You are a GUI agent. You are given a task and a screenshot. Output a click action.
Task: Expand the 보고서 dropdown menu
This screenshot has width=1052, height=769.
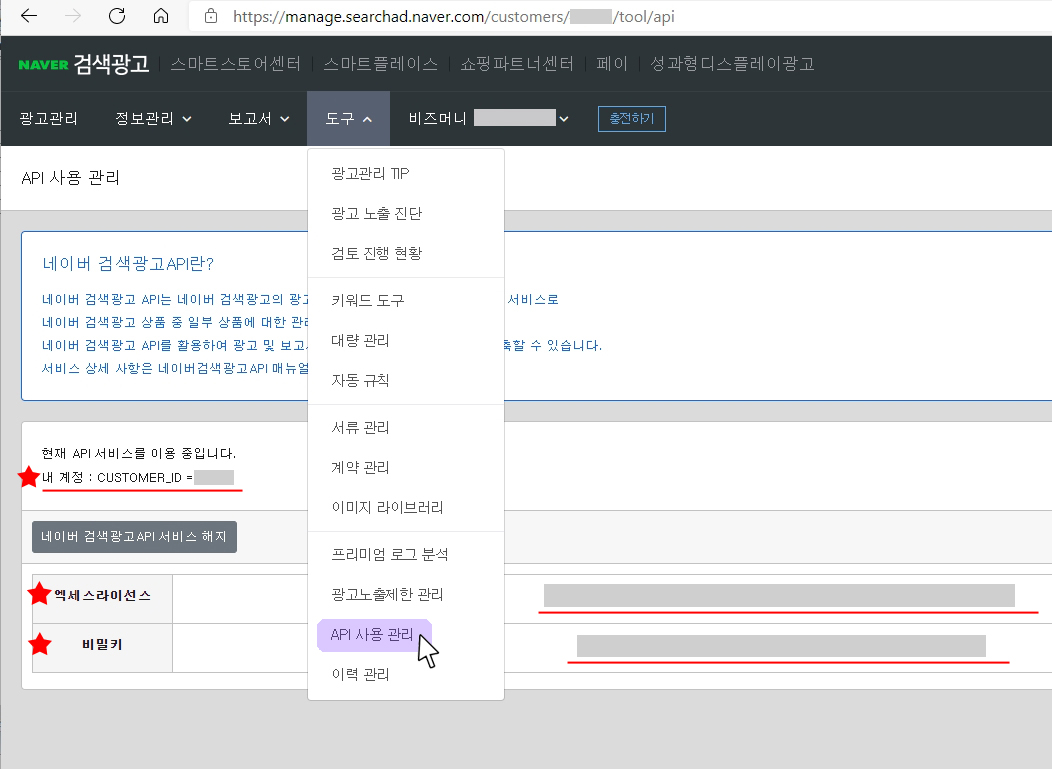tap(259, 119)
